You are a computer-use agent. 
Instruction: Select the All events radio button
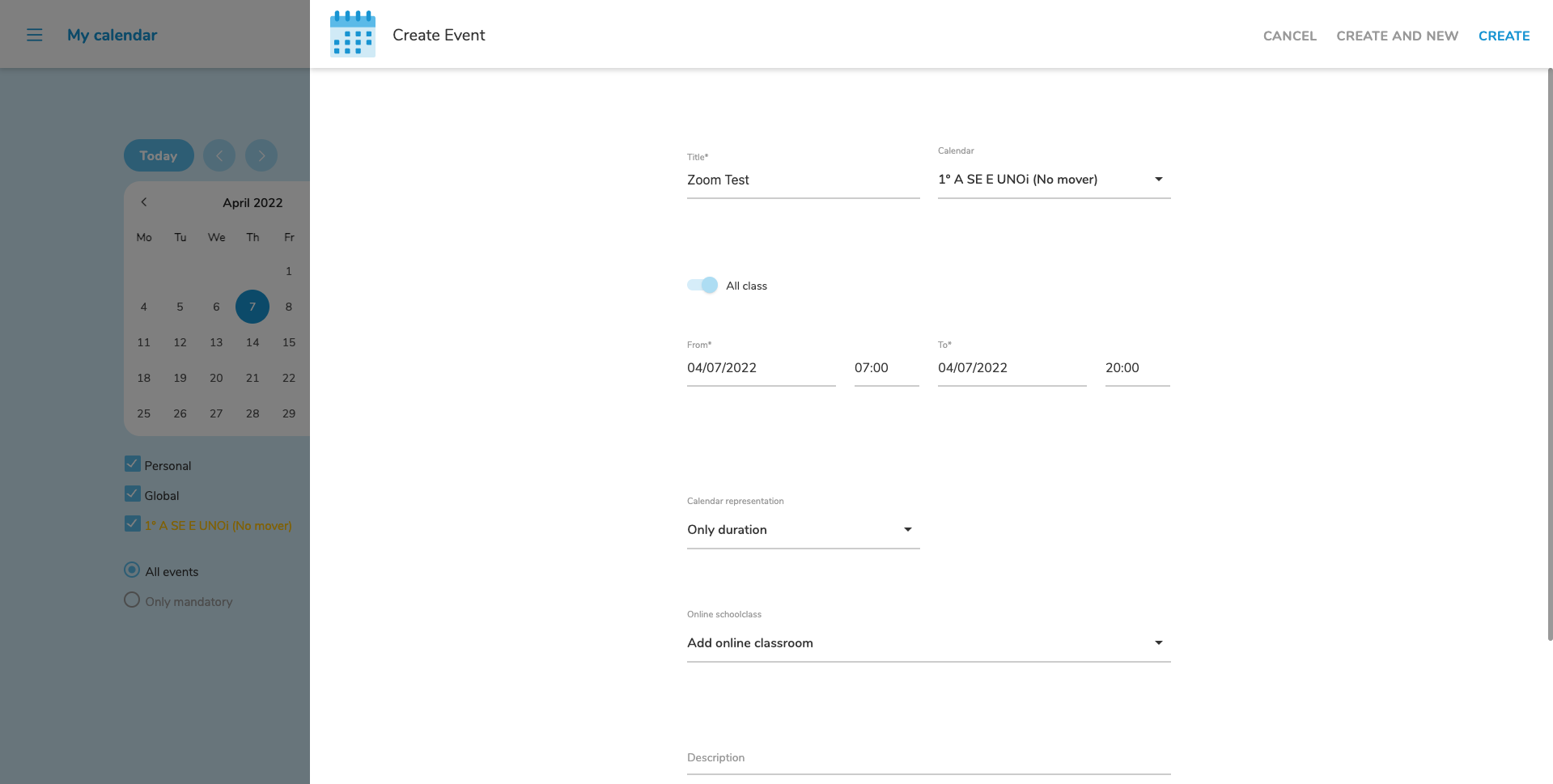coord(132,570)
